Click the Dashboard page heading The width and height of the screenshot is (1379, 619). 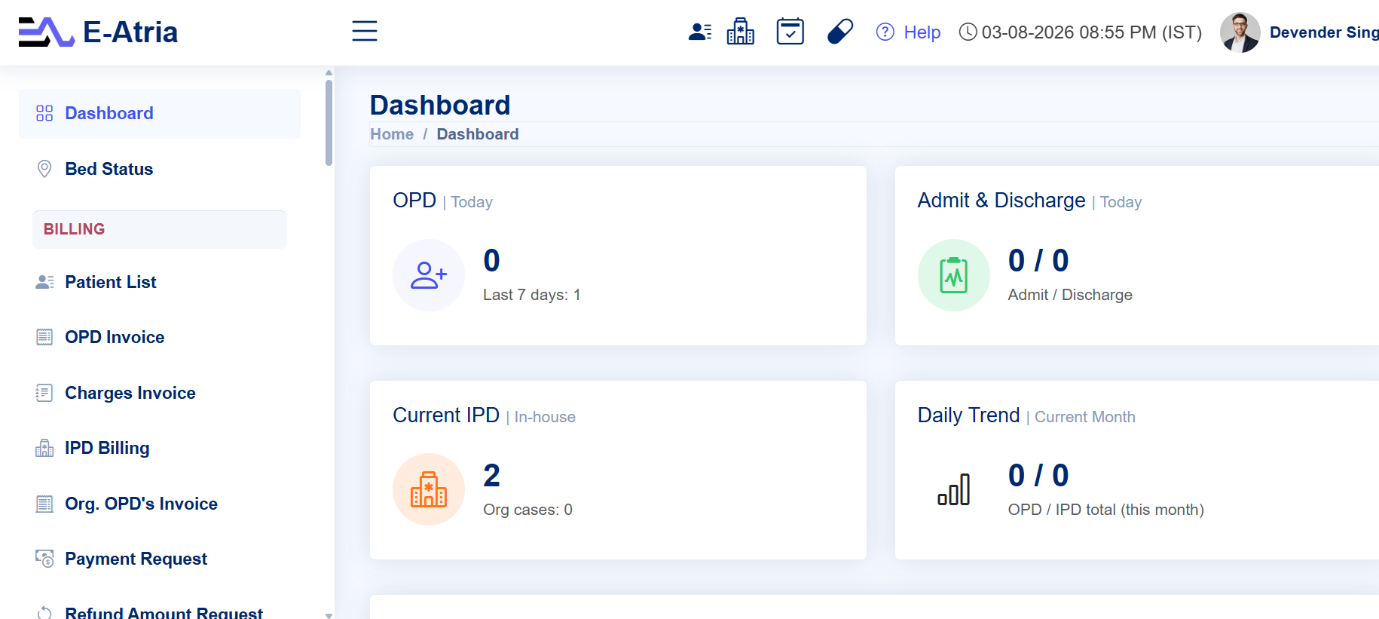(x=440, y=105)
